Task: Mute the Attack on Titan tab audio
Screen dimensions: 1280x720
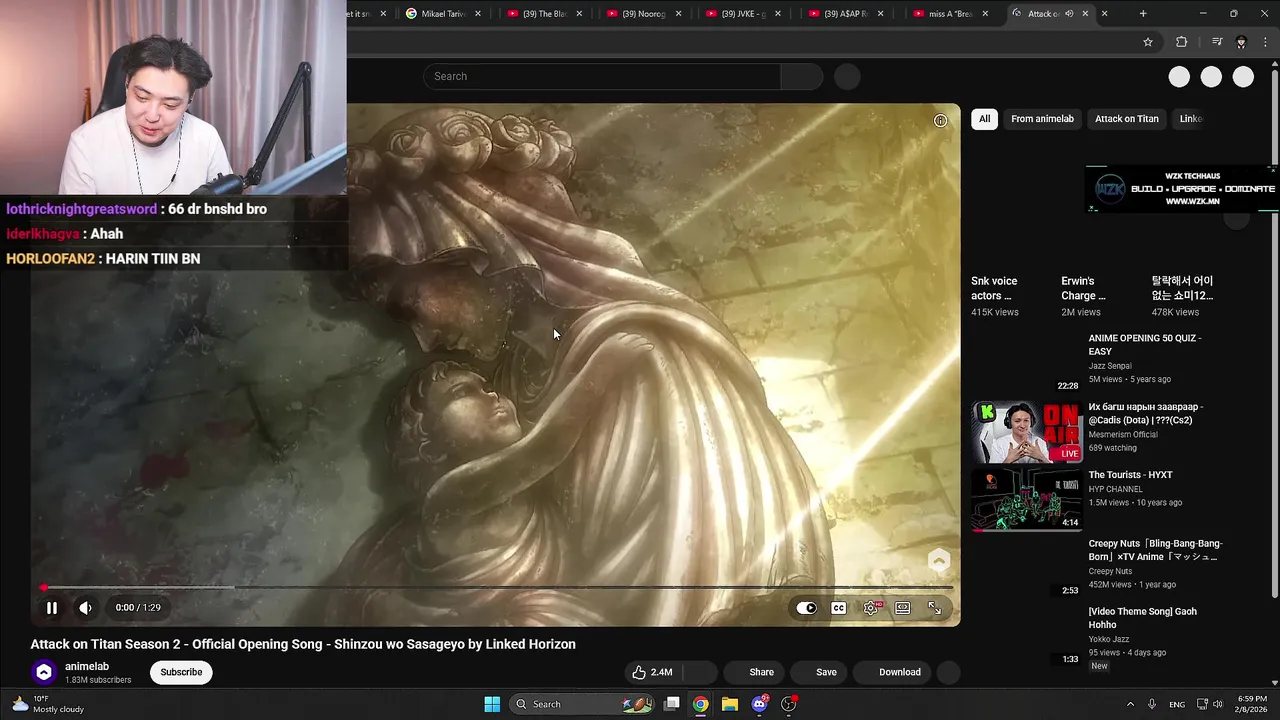Action: point(1069,14)
